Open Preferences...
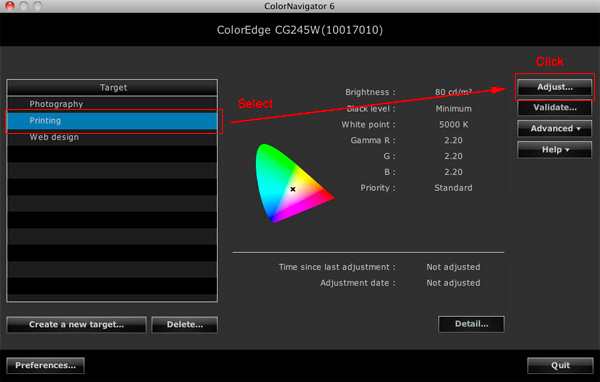This screenshot has width=600, height=382. tap(46, 366)
